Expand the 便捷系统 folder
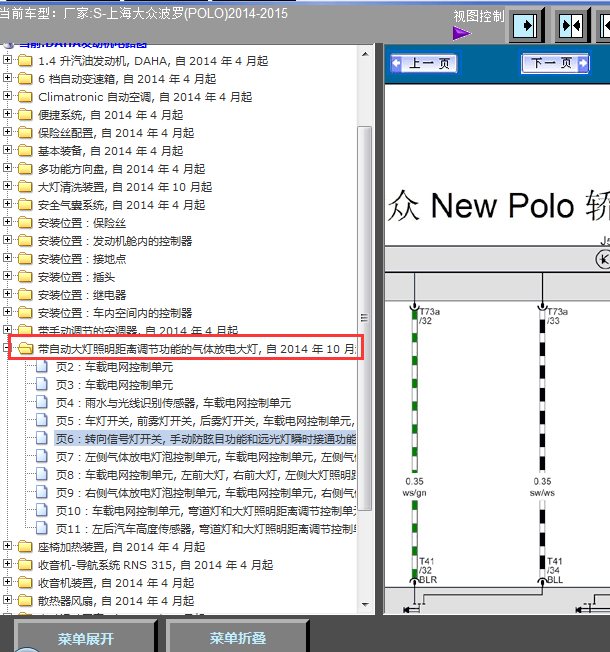The height and width of the screenshot is (652, 610). click(x=7, y=114)
